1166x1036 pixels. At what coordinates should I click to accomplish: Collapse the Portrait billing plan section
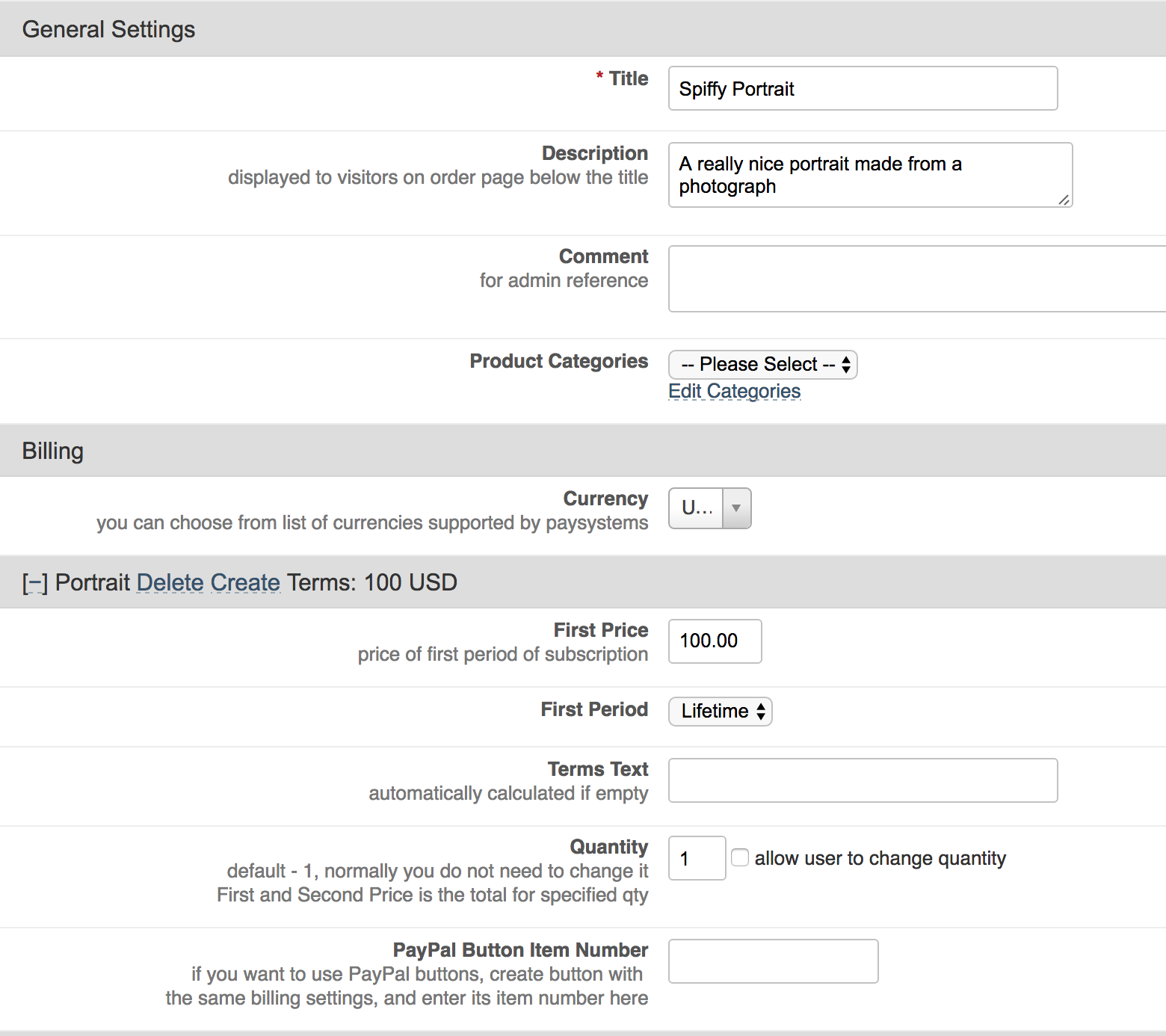(x=34, y=583)
